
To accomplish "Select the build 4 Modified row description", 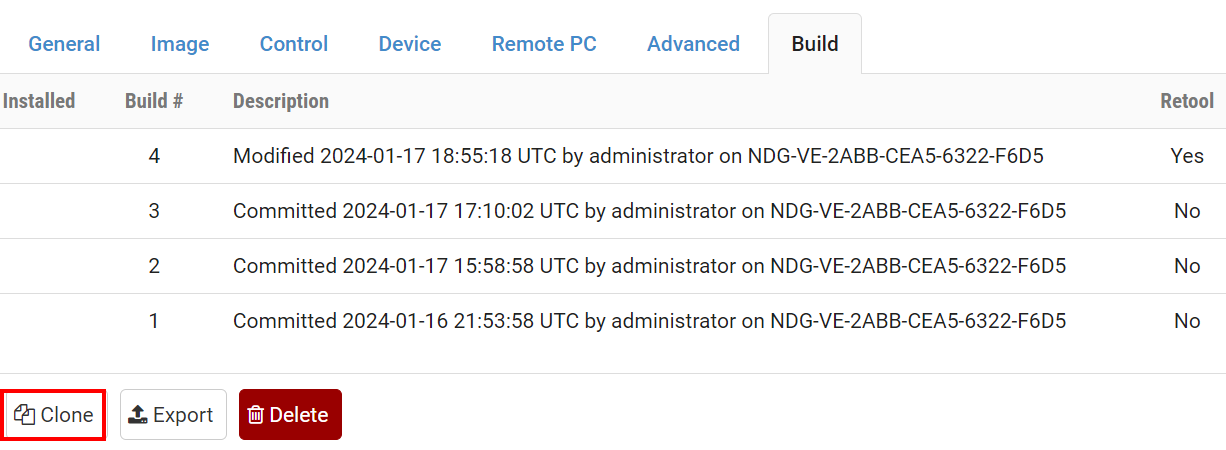I will [639, 156].
